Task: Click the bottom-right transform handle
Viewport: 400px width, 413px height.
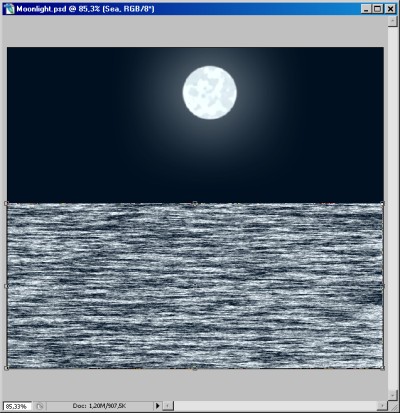Action: pyautogui.click(x=382, y=368)
